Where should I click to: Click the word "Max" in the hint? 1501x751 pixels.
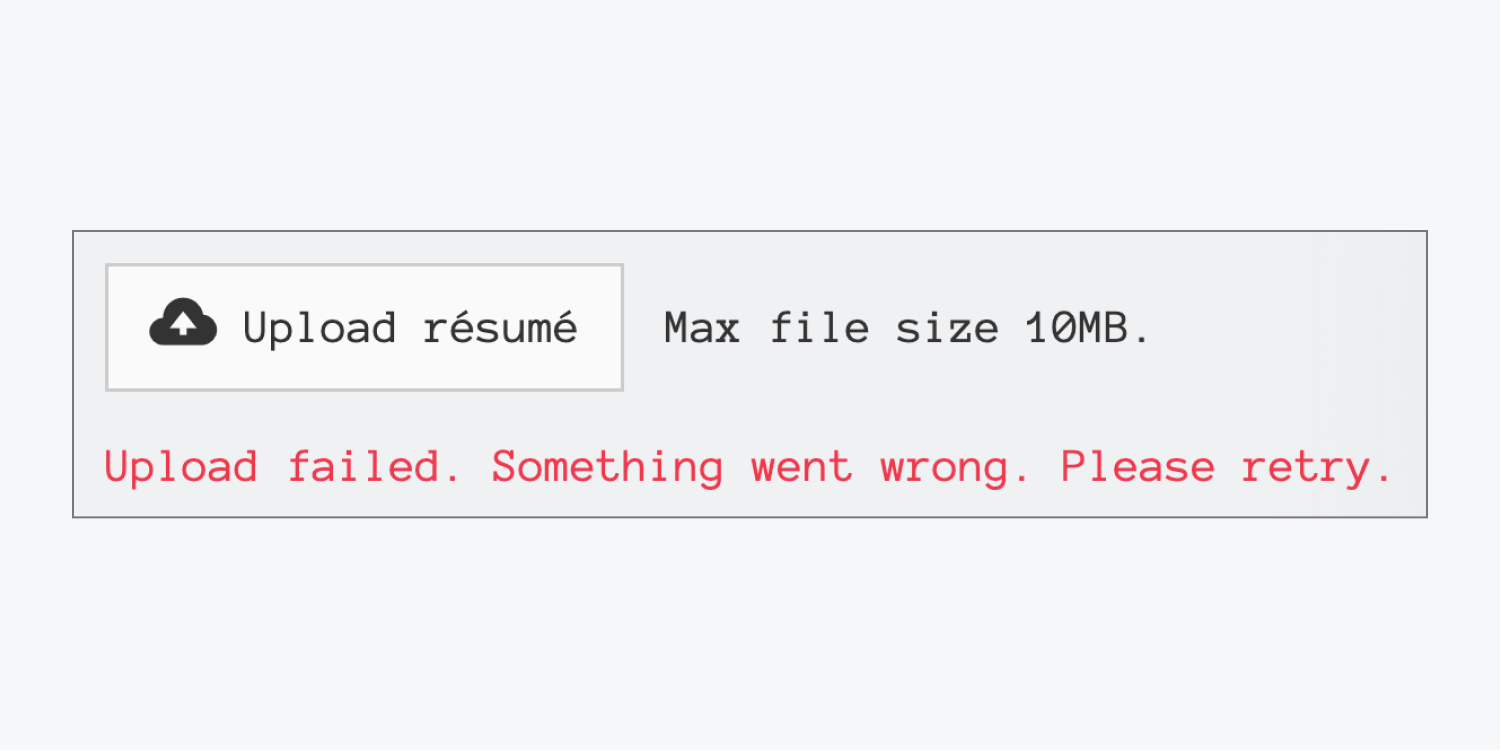coord(702,328)
